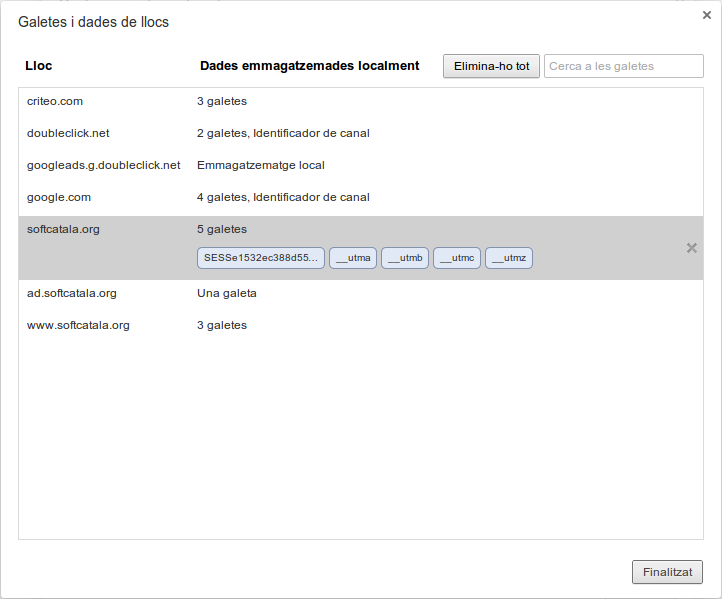
Task: Select the __utma cookie chip
Action: coord(353,258)
